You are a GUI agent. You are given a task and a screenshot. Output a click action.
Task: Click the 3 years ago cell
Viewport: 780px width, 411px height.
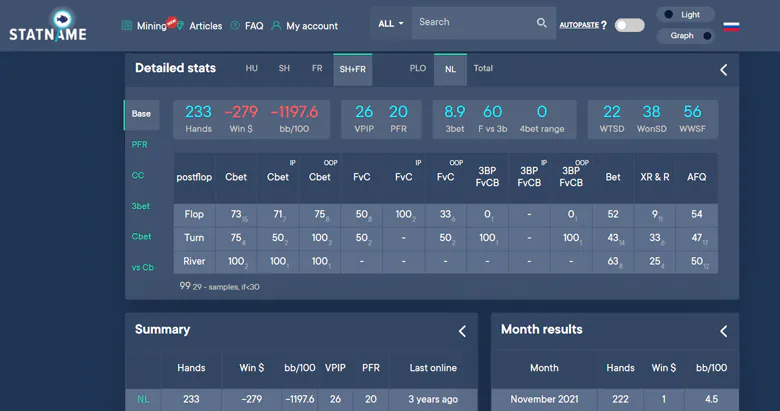click(x=433, y=400)
